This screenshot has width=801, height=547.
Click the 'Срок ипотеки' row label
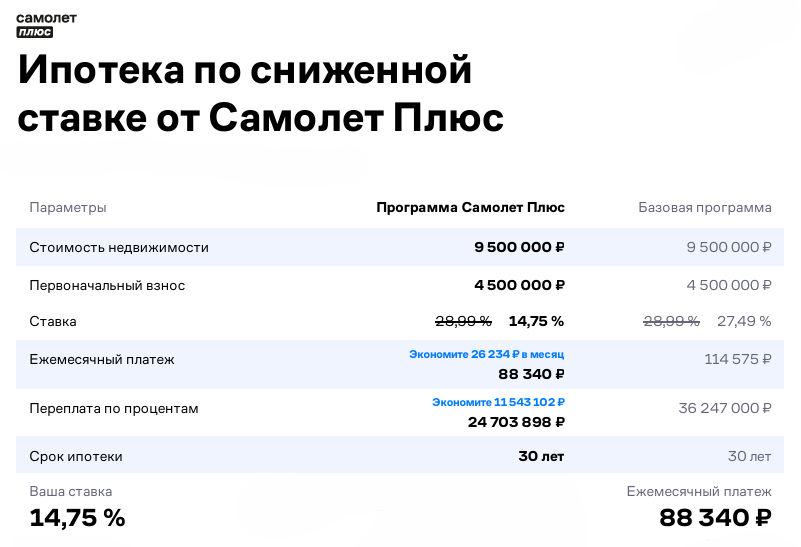(x=76, y=457)
